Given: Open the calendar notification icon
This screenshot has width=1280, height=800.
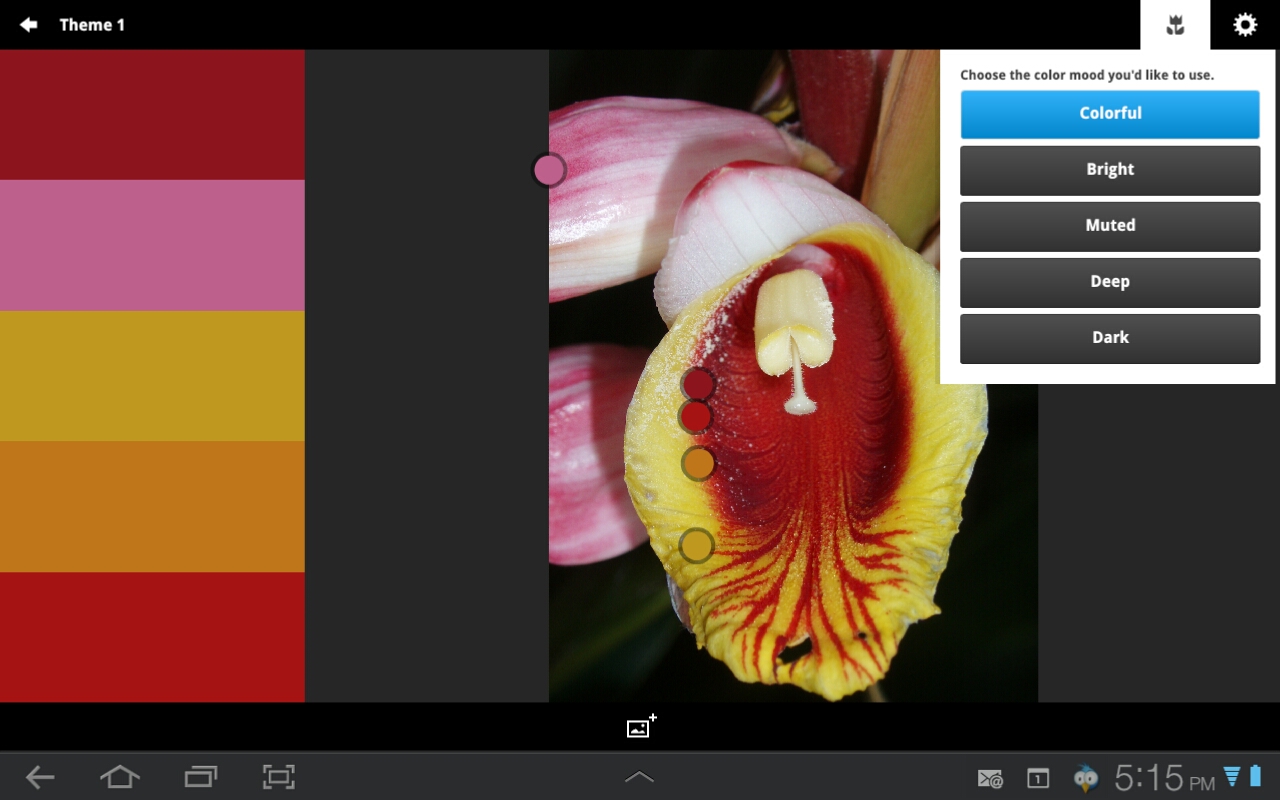Looking at the screenshot, I should (x=1038, y=778).
